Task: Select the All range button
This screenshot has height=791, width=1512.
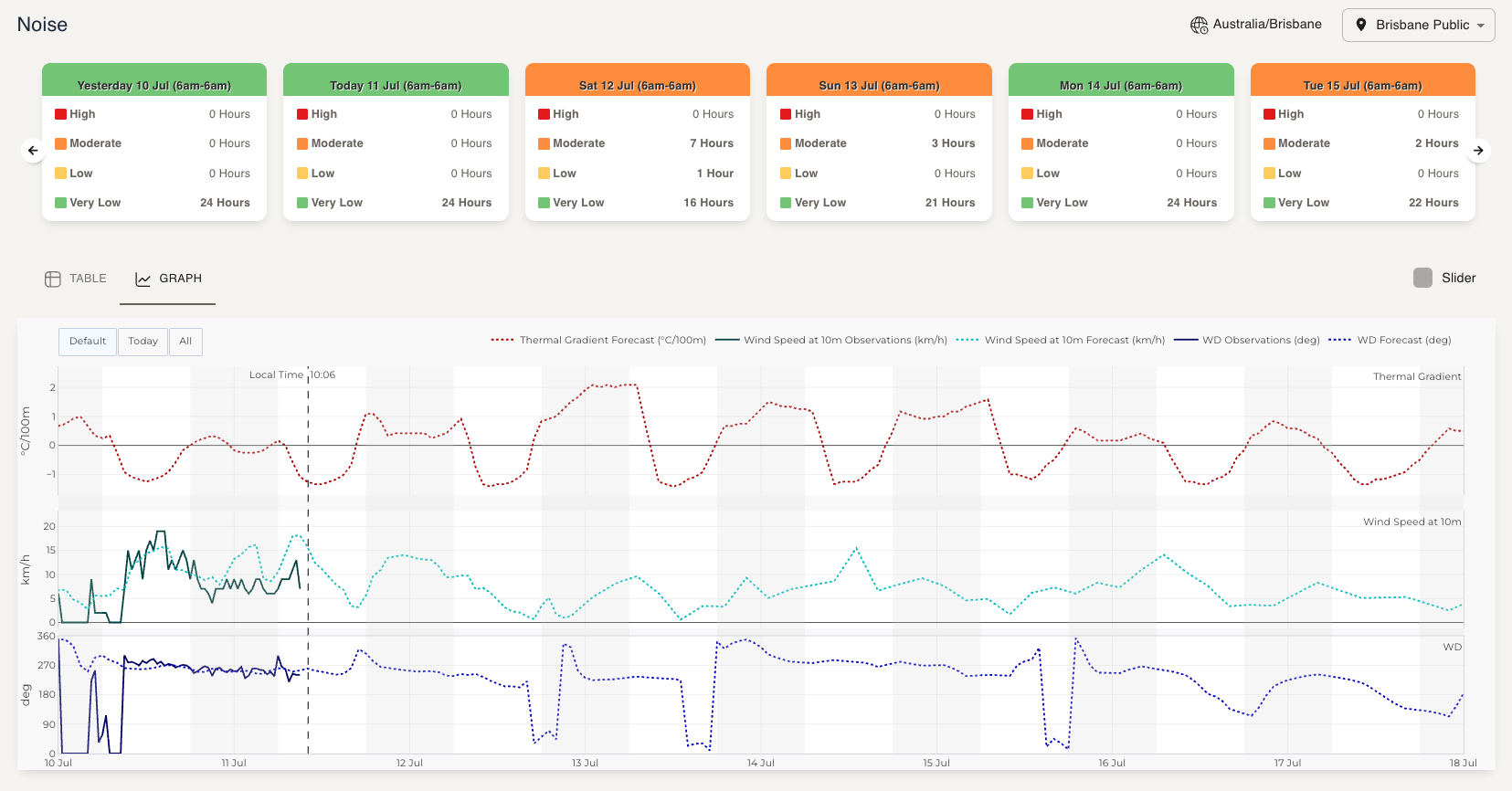Action: point(185,342)
